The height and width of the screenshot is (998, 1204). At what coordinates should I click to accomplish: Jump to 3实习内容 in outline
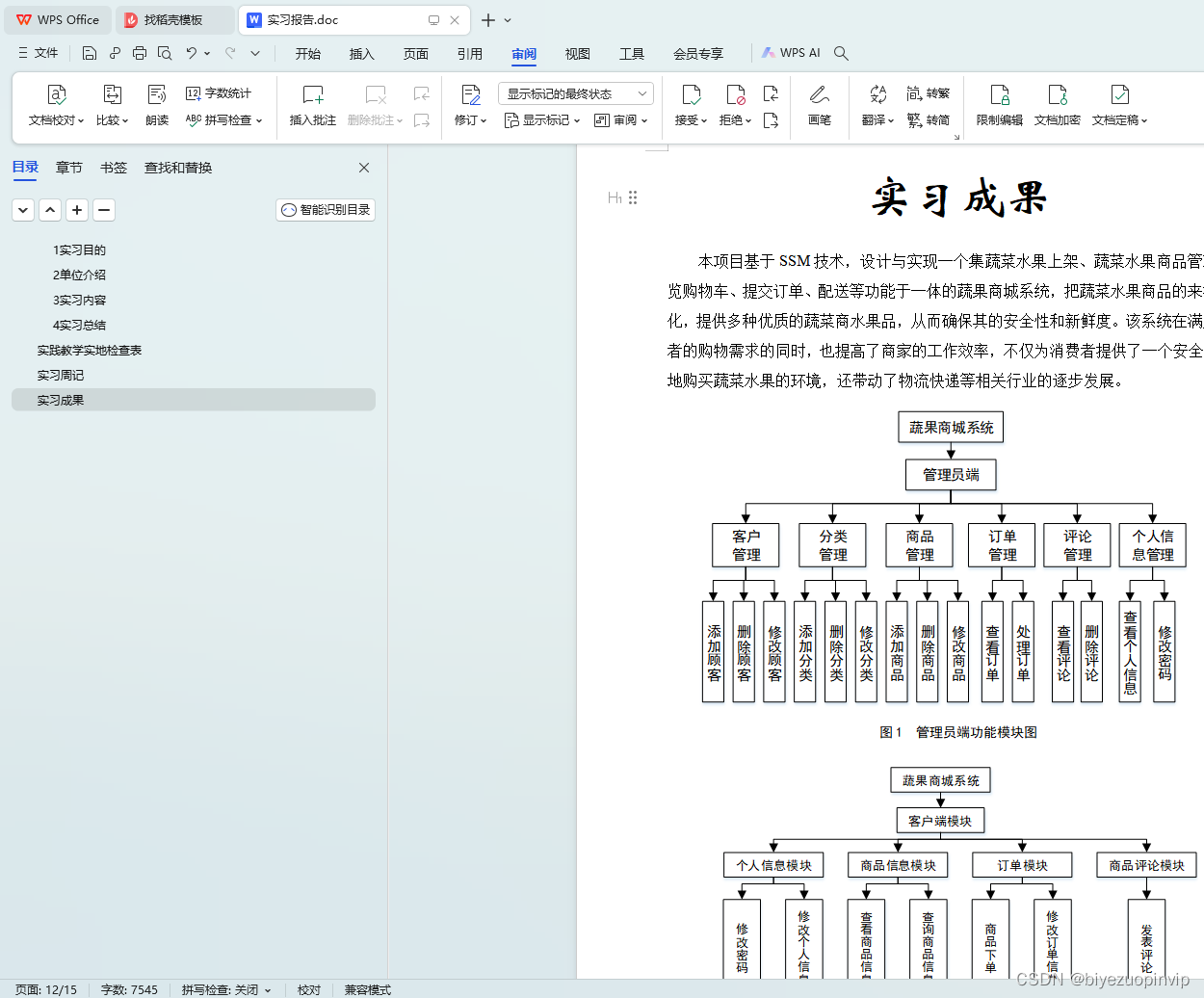point(79,300)
